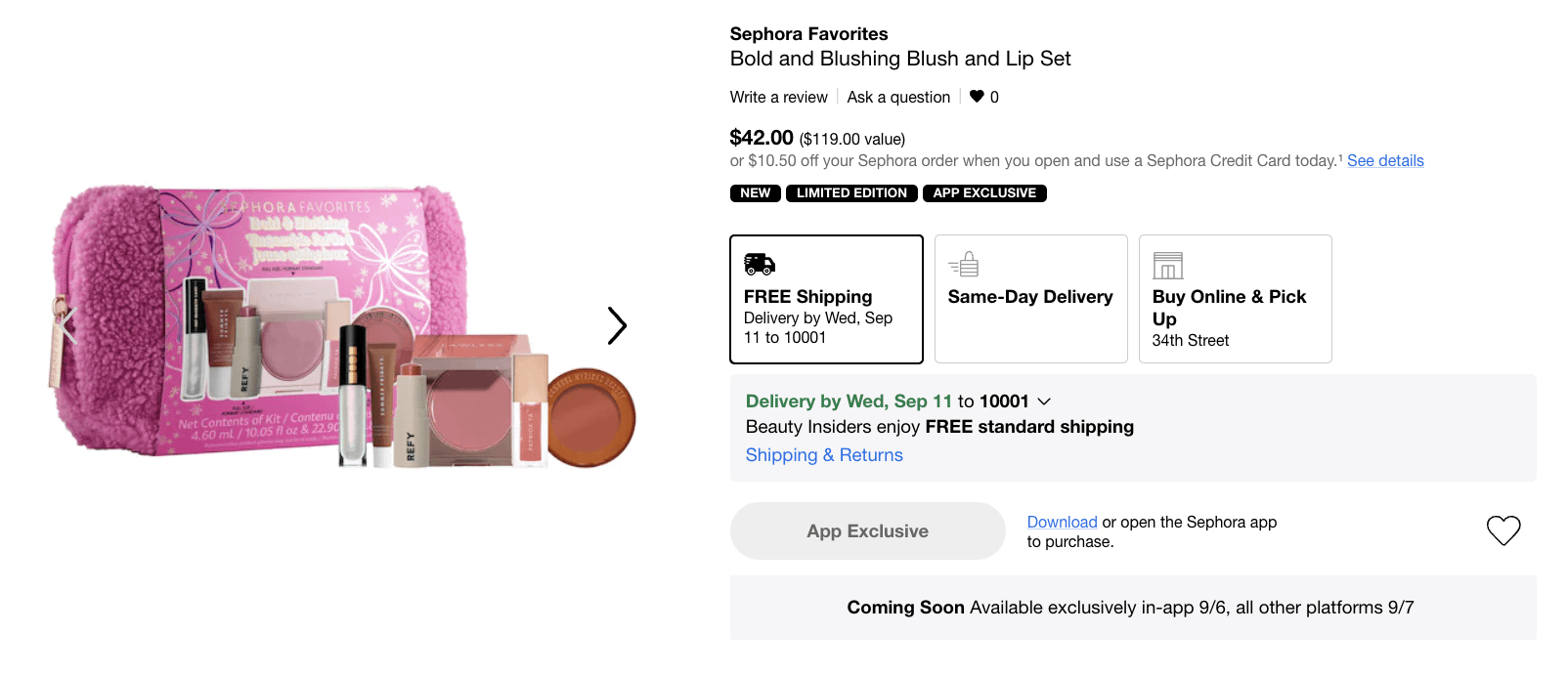Viewport: 1568px width, 676px height.
Task: Select Buy Online & Pick Up option
Action: coord(1235,299)
